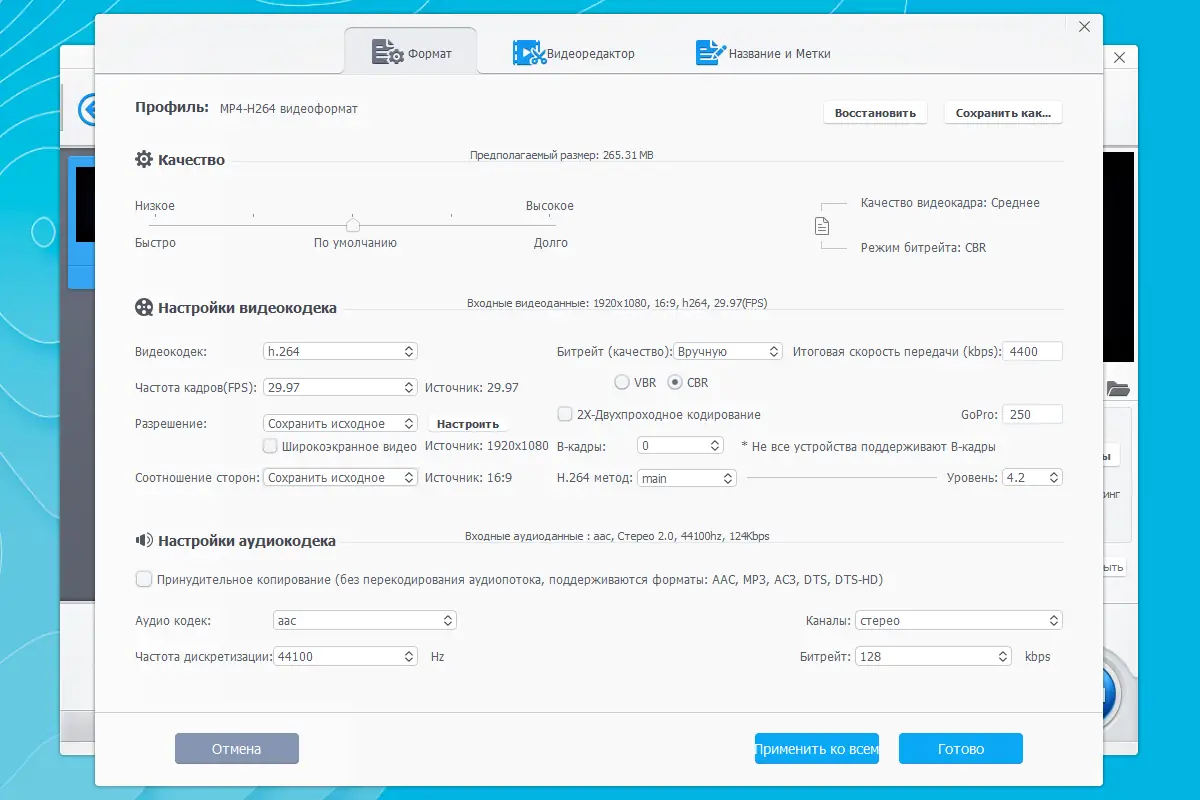
Task: Click the Отмена button
Action: click(x=237, y=748)
